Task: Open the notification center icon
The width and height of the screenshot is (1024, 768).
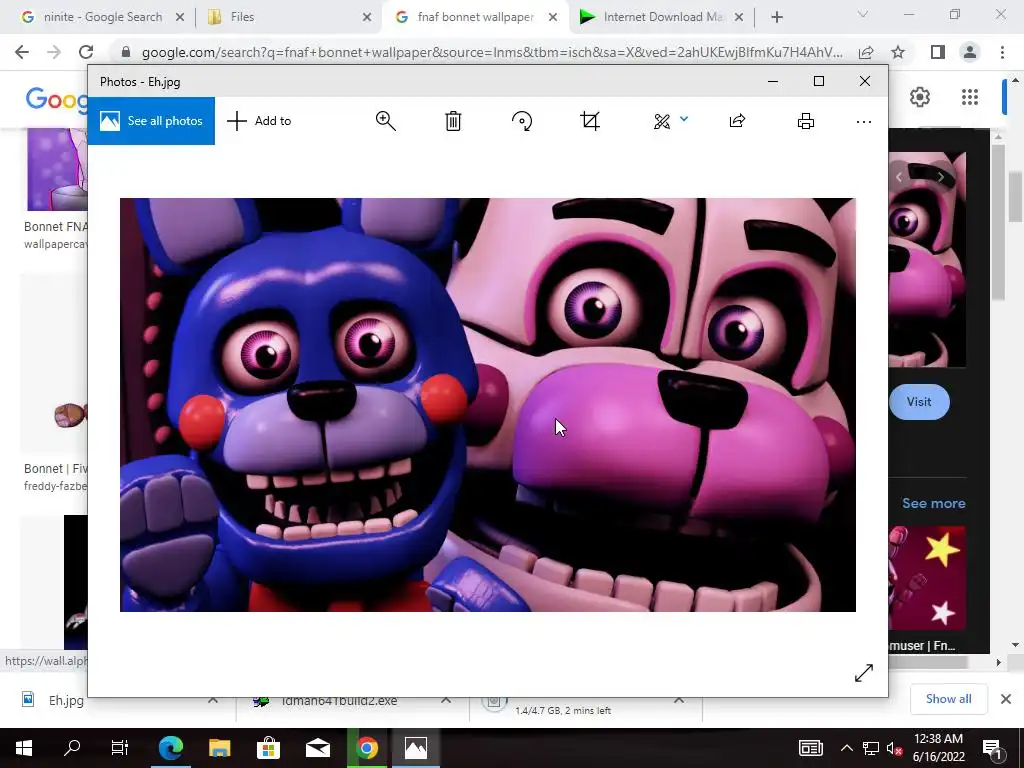Action: (992, 749)
